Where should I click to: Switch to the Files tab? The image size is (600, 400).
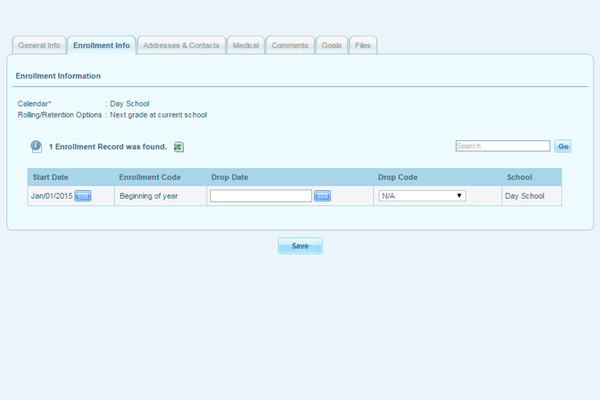point(362,45)
